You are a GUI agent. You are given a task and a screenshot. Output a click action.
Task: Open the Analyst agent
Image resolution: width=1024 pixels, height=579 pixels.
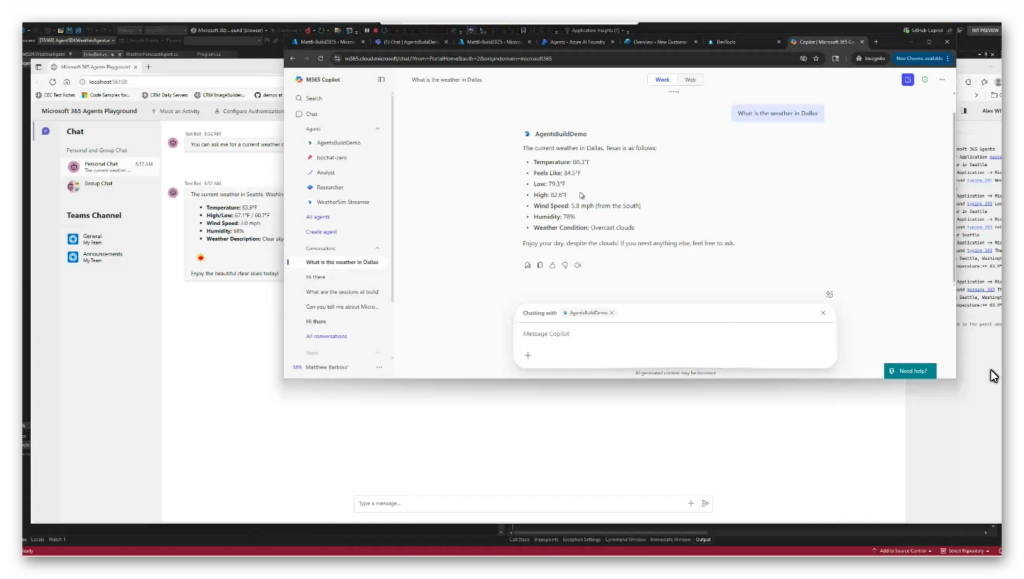pos(325,173)
